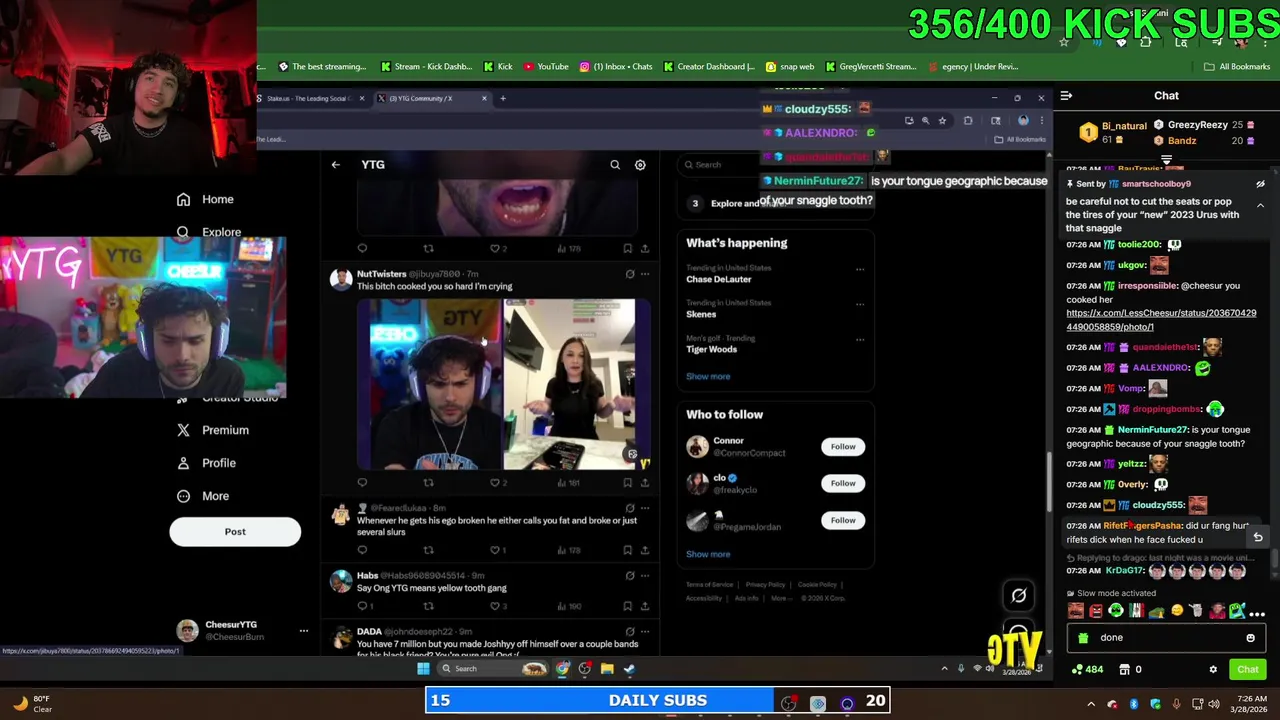Expand the gifter leaderboard in chat
This screenshot has width=1280, height=720.
[1166, 158]
